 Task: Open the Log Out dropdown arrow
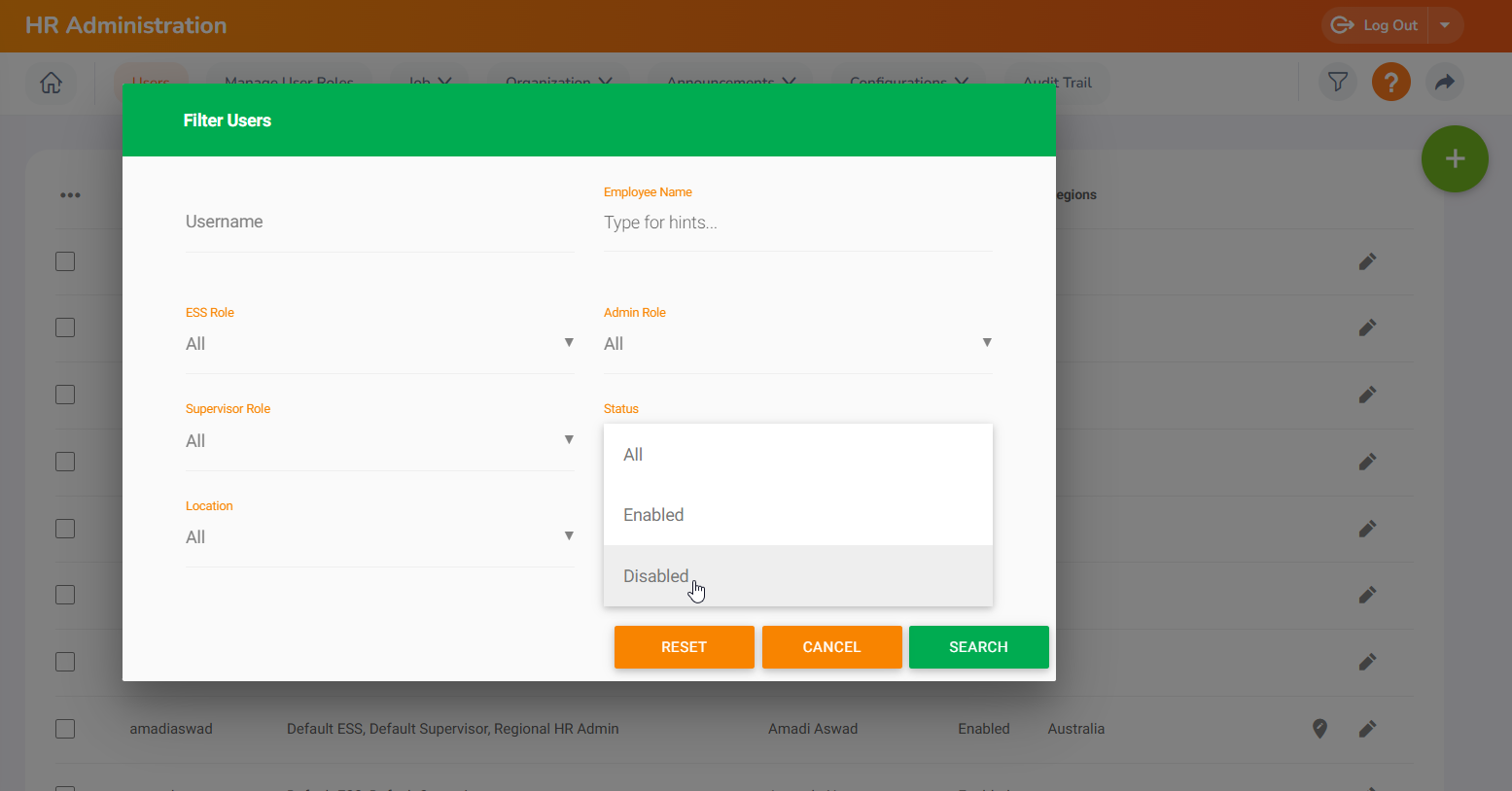pyautogui.click(x=1445, y=25)
